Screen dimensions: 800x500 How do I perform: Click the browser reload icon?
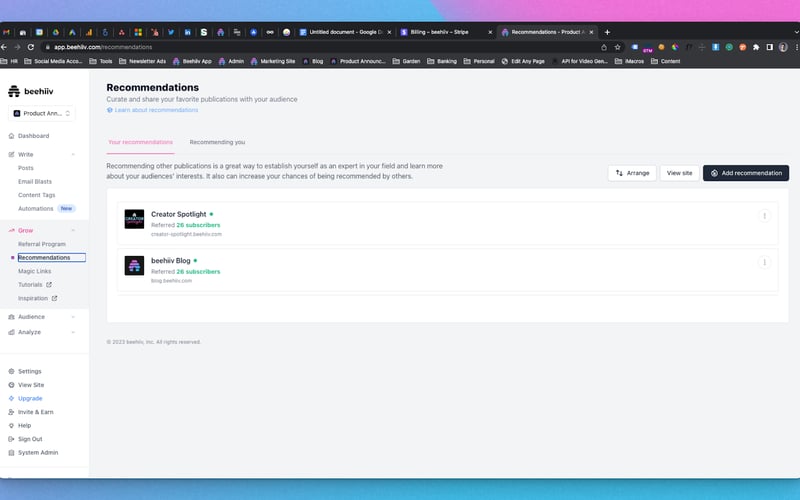[x=31, y=47]
